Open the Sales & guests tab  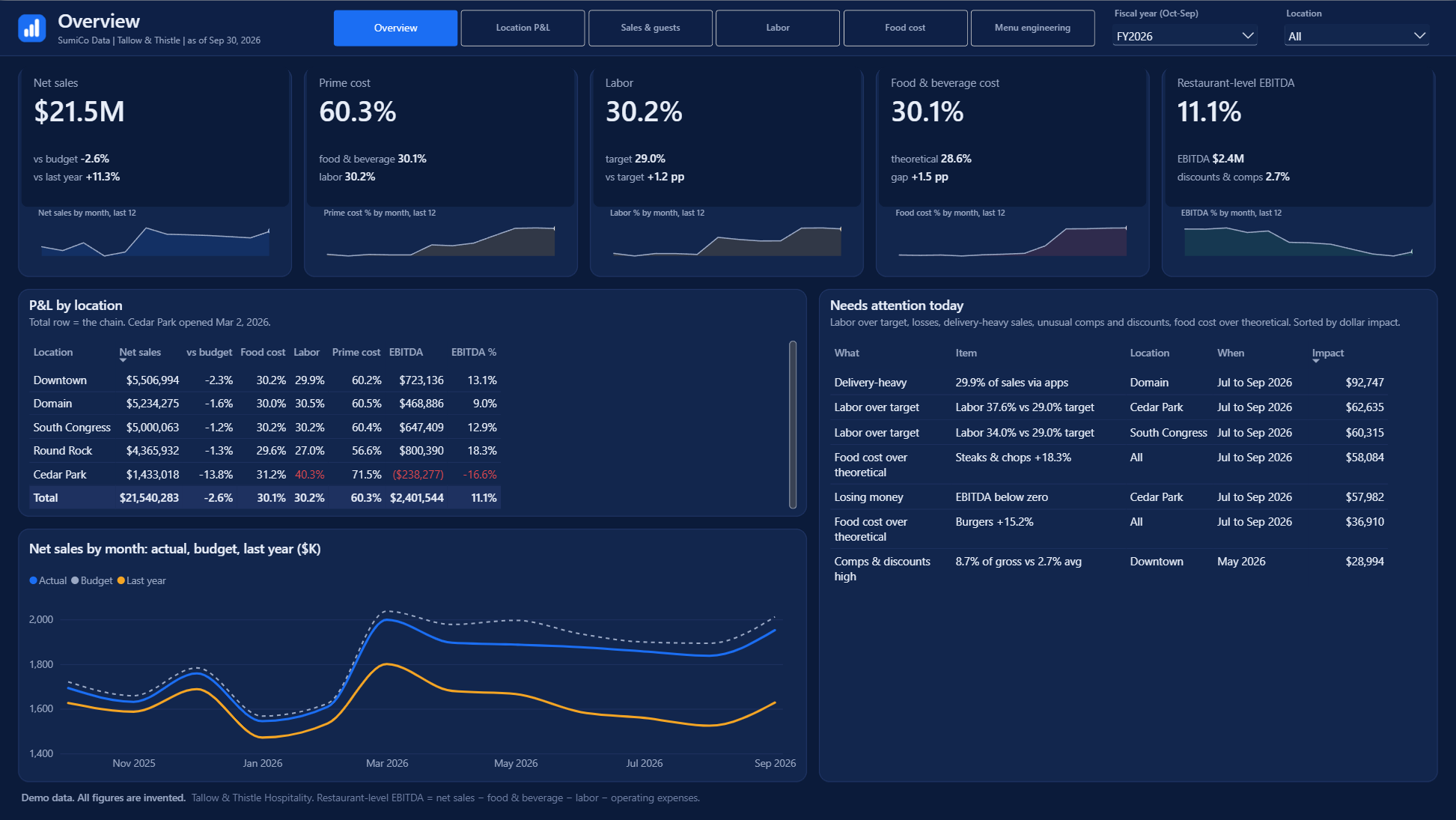click(651, 28)
